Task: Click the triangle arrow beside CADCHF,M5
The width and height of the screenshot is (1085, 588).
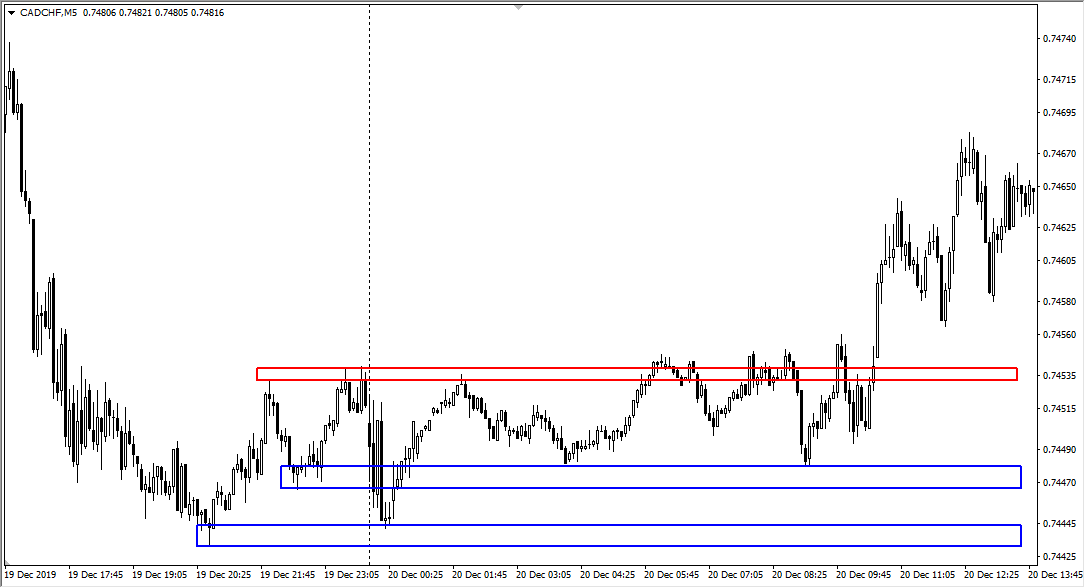Action: pos(11,13)
